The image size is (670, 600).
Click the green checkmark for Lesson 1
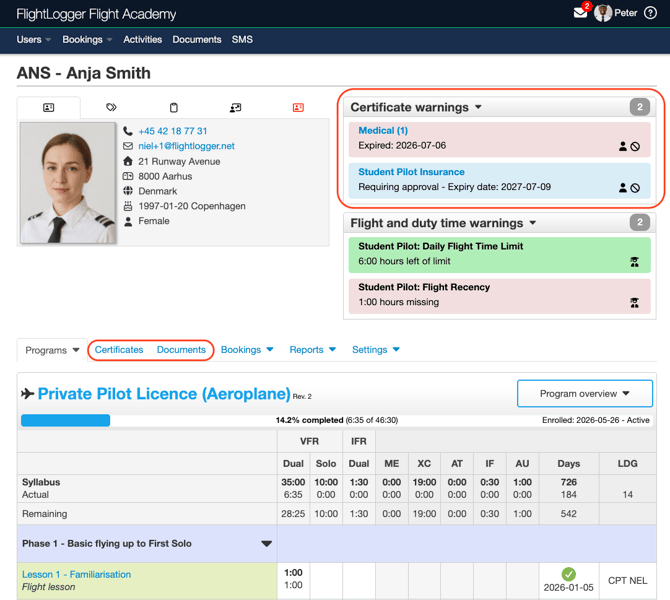(568, 574)
